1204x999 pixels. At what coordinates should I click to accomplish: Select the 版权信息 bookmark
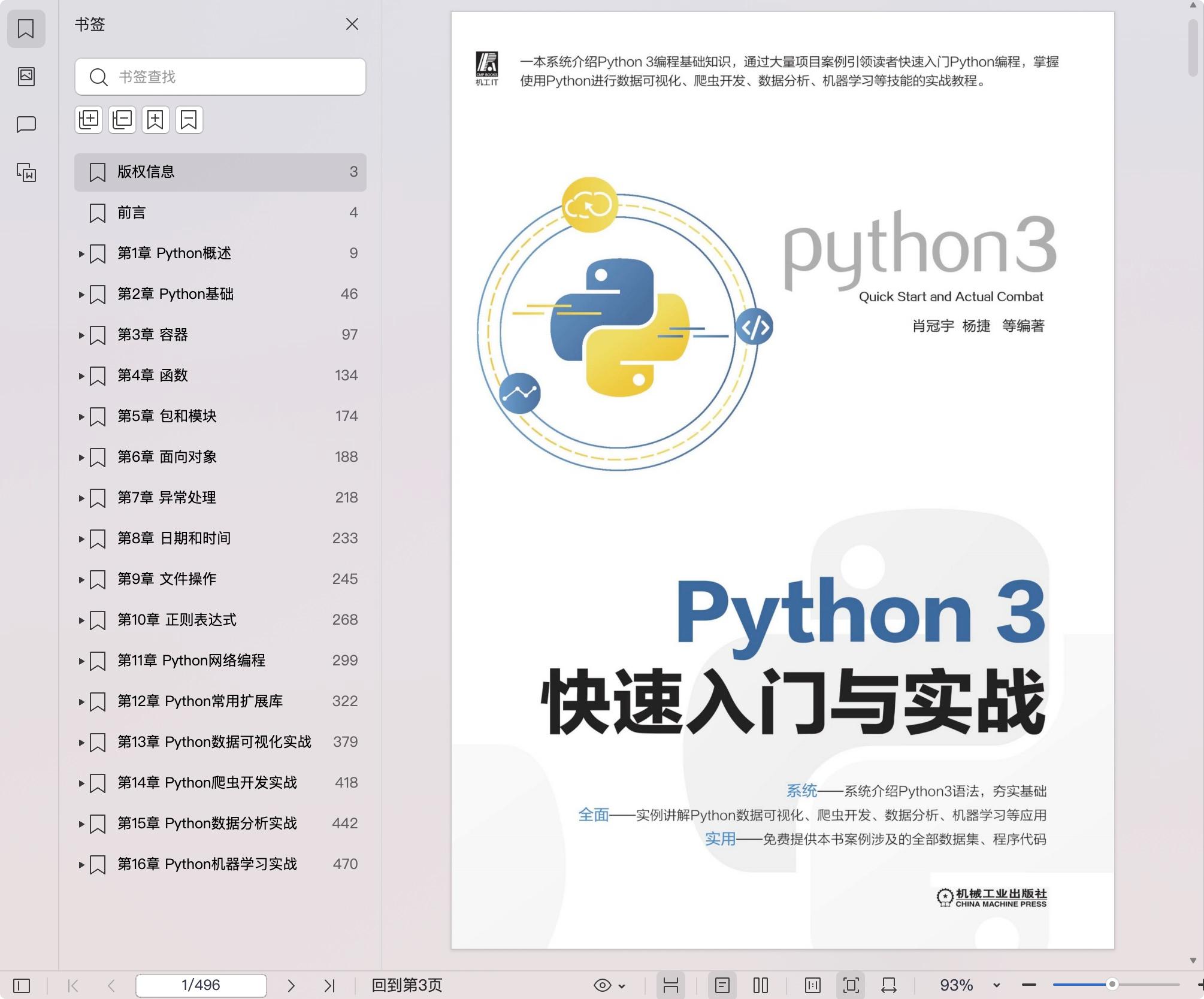point(220,172)
